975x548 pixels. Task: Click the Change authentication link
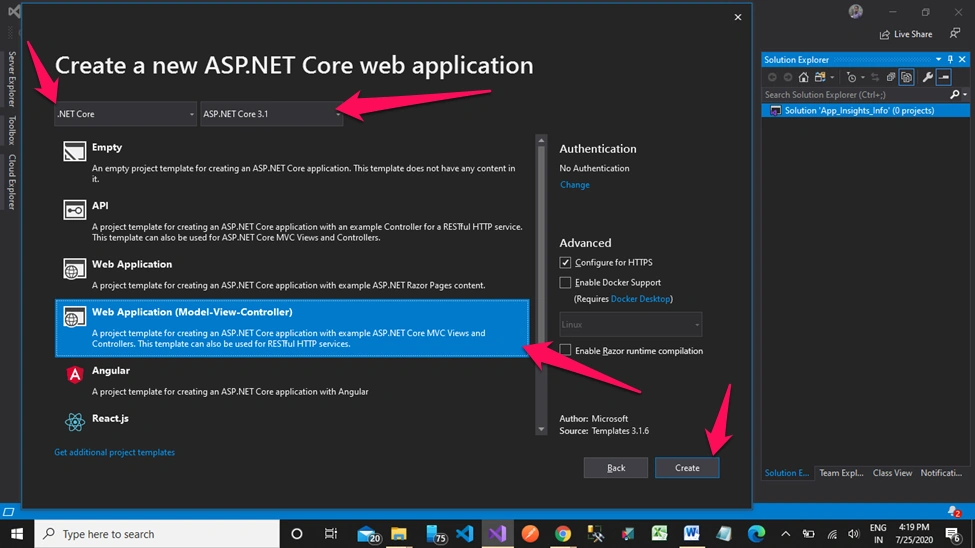point(575,185)
